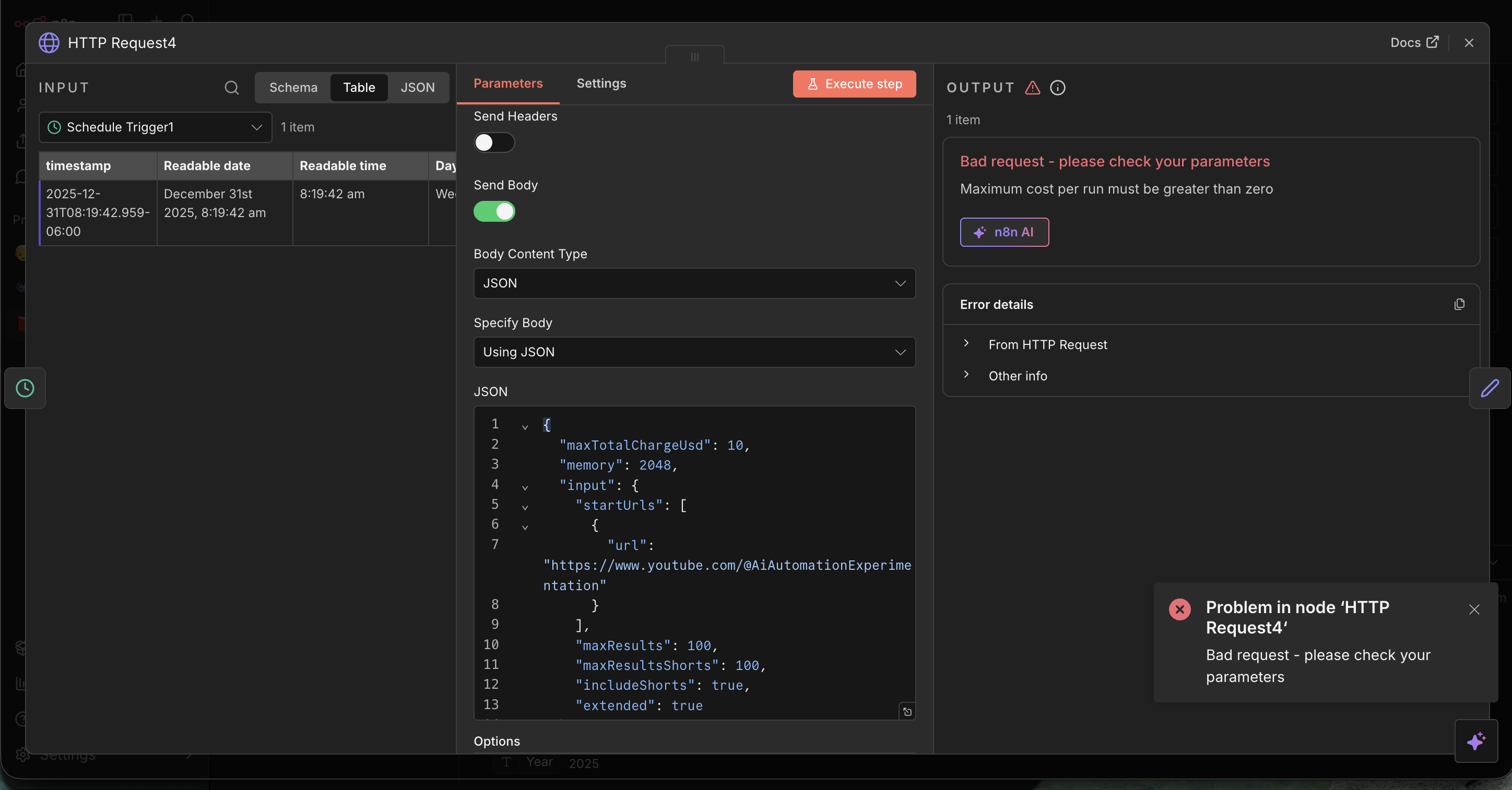The width and height of the screenshot is (1512, 790).
Task: Click the output info circle icon
Action: tap(1057, 88)
